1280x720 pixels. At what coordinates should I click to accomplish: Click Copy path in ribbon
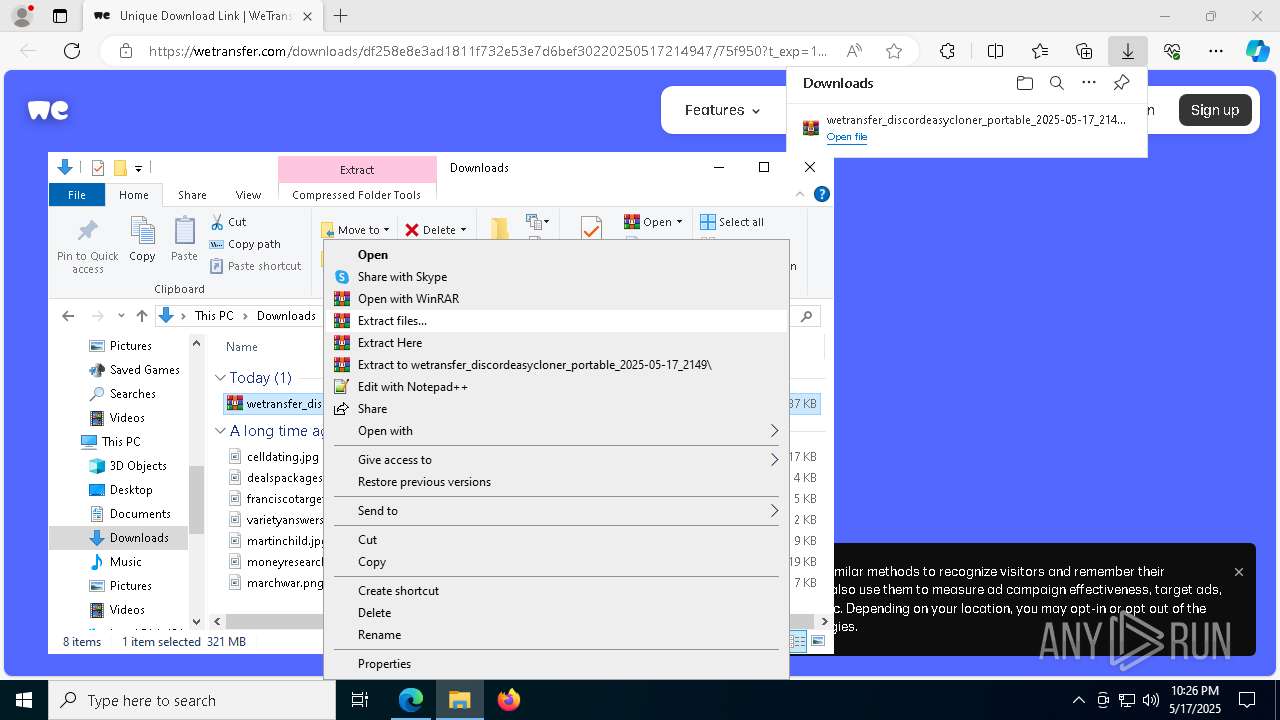[245, 244]
